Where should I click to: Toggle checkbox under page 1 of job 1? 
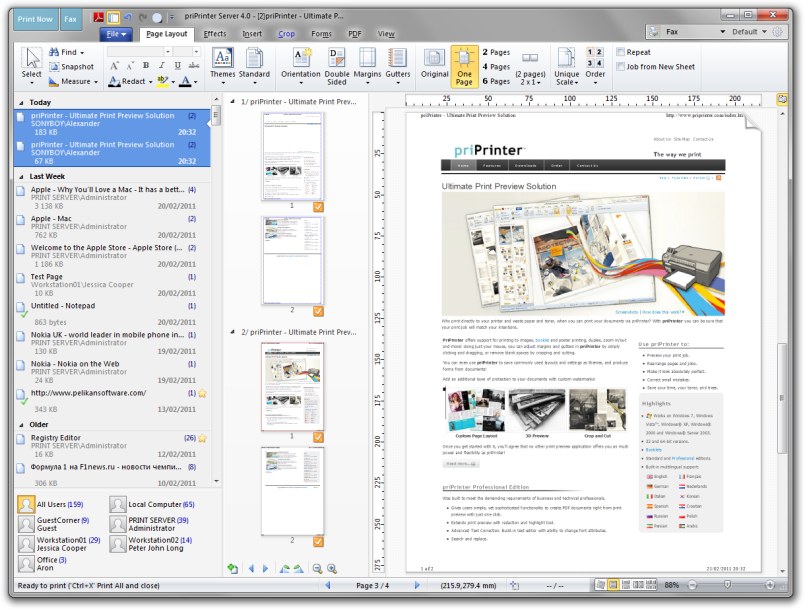[318, 207]
